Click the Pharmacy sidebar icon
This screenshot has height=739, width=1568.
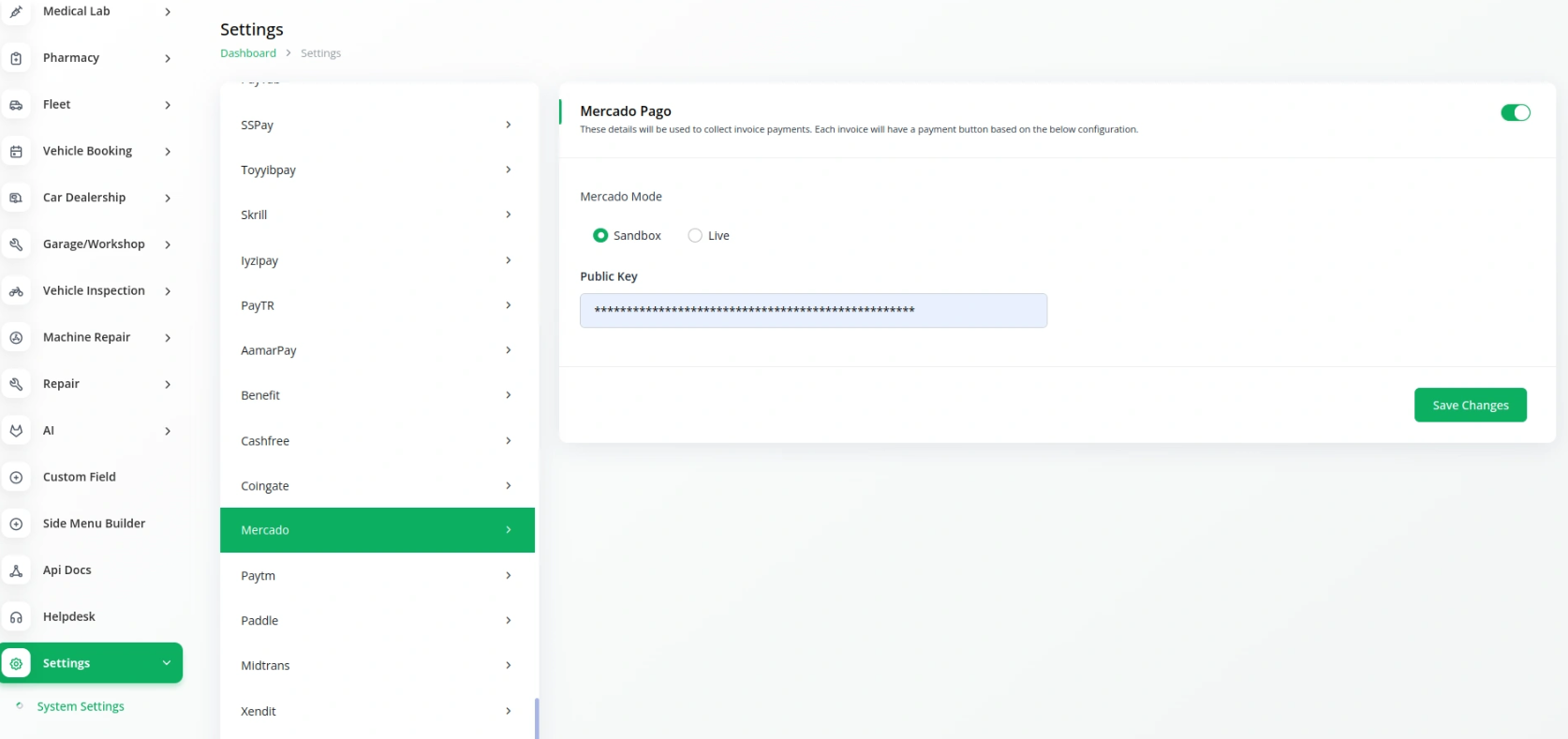coord(16,58)
